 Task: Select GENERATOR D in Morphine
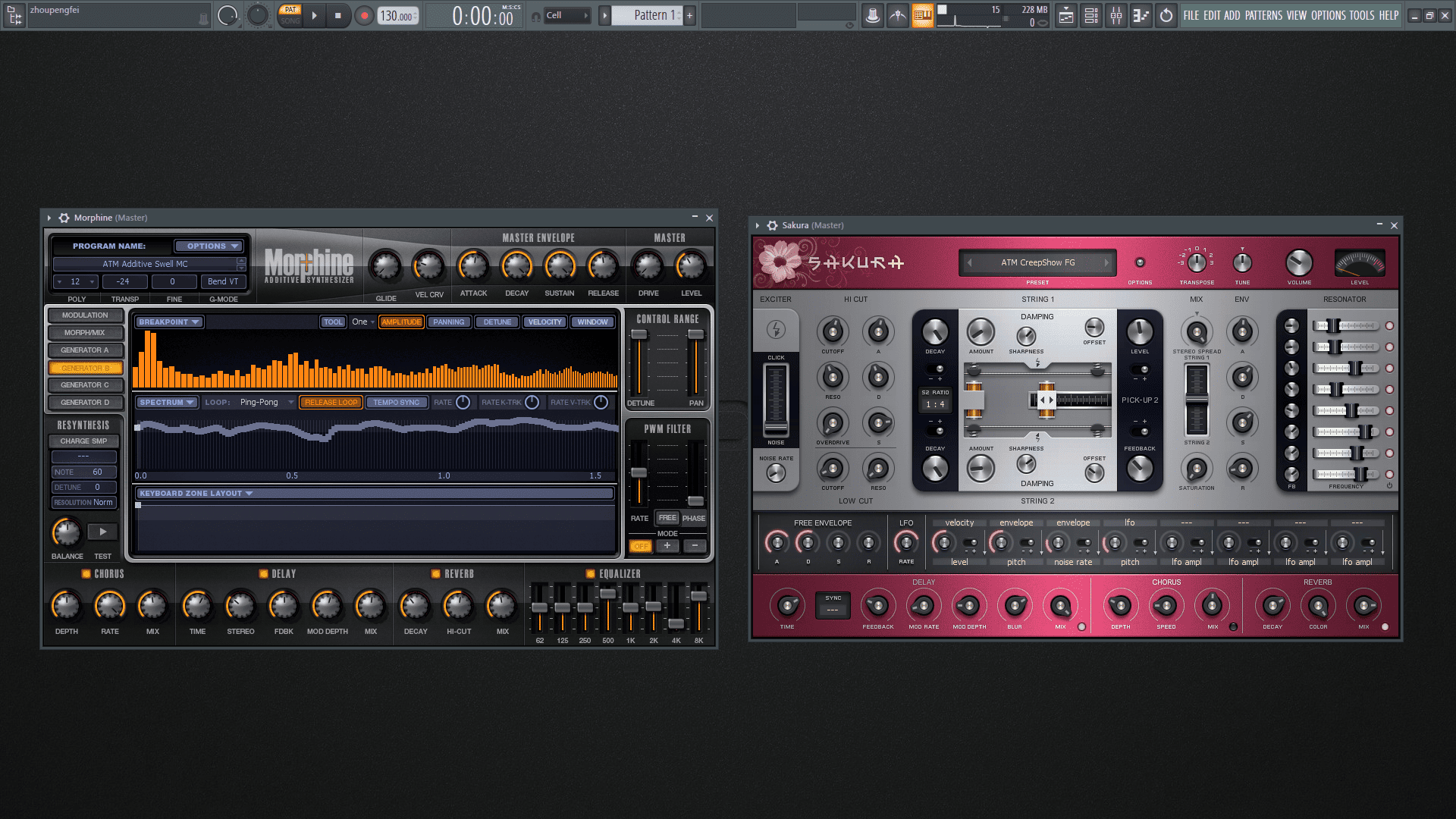point(85,403)
